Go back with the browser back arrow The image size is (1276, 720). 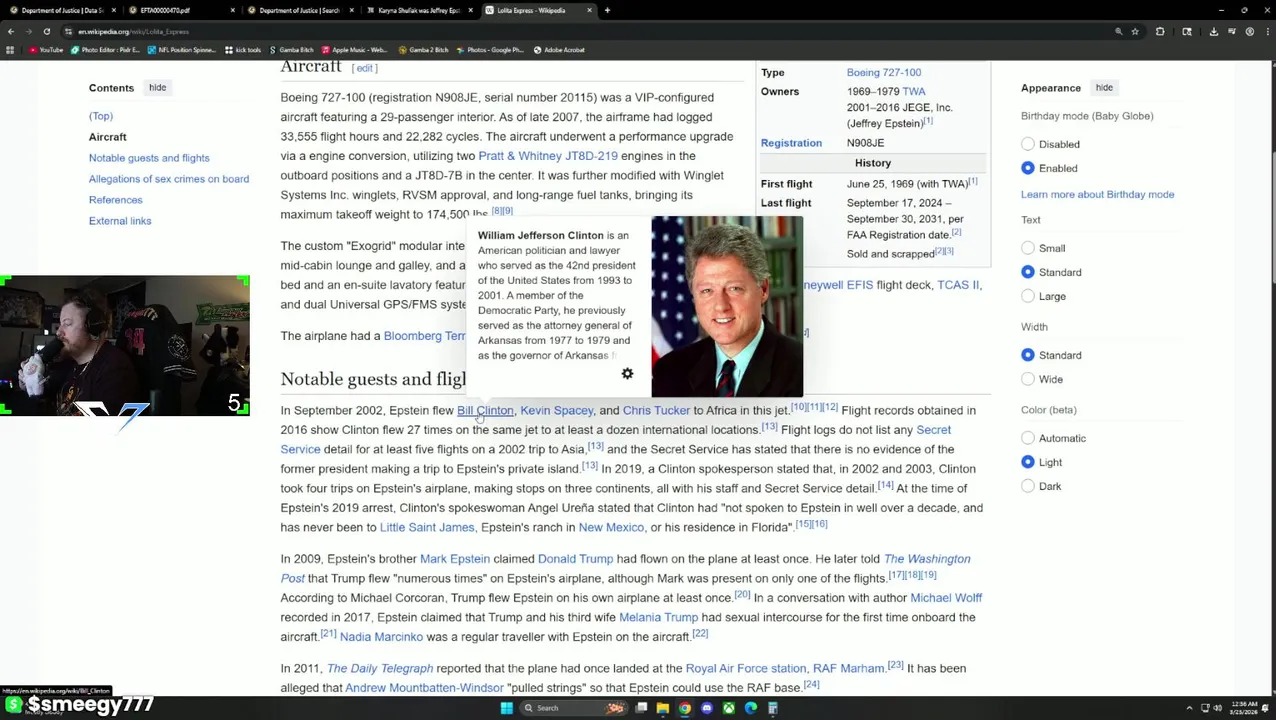coord(10,31)
